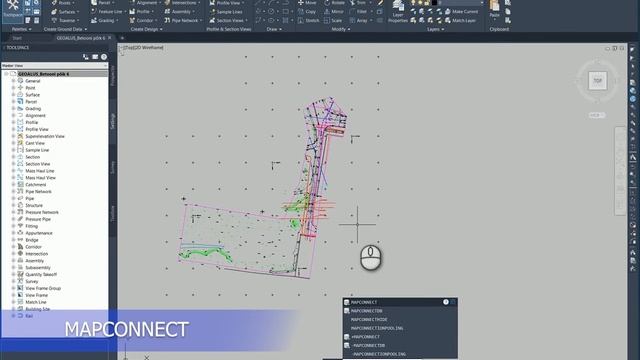Add a new drawing tab

pyautogui.click(x=122, y=38)
